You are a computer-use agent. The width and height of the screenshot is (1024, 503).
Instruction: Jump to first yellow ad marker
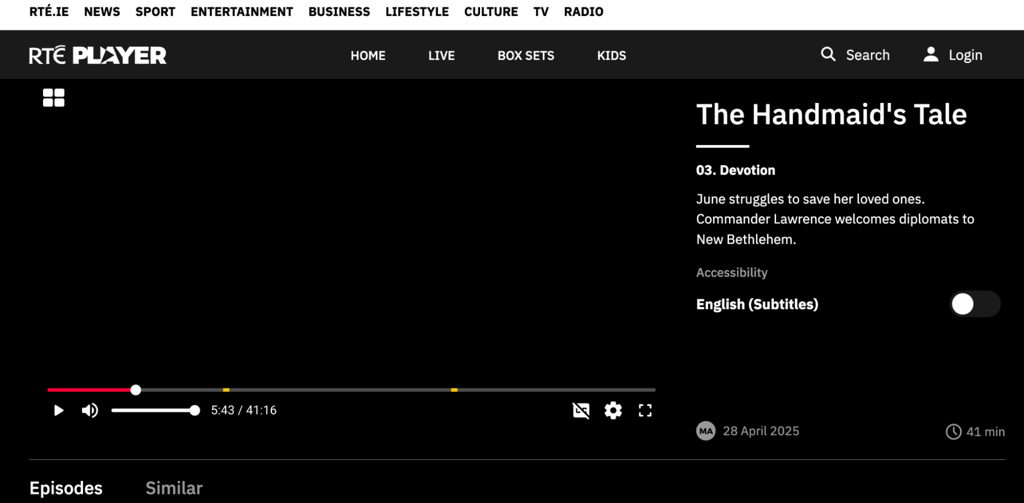click(226, 390)
